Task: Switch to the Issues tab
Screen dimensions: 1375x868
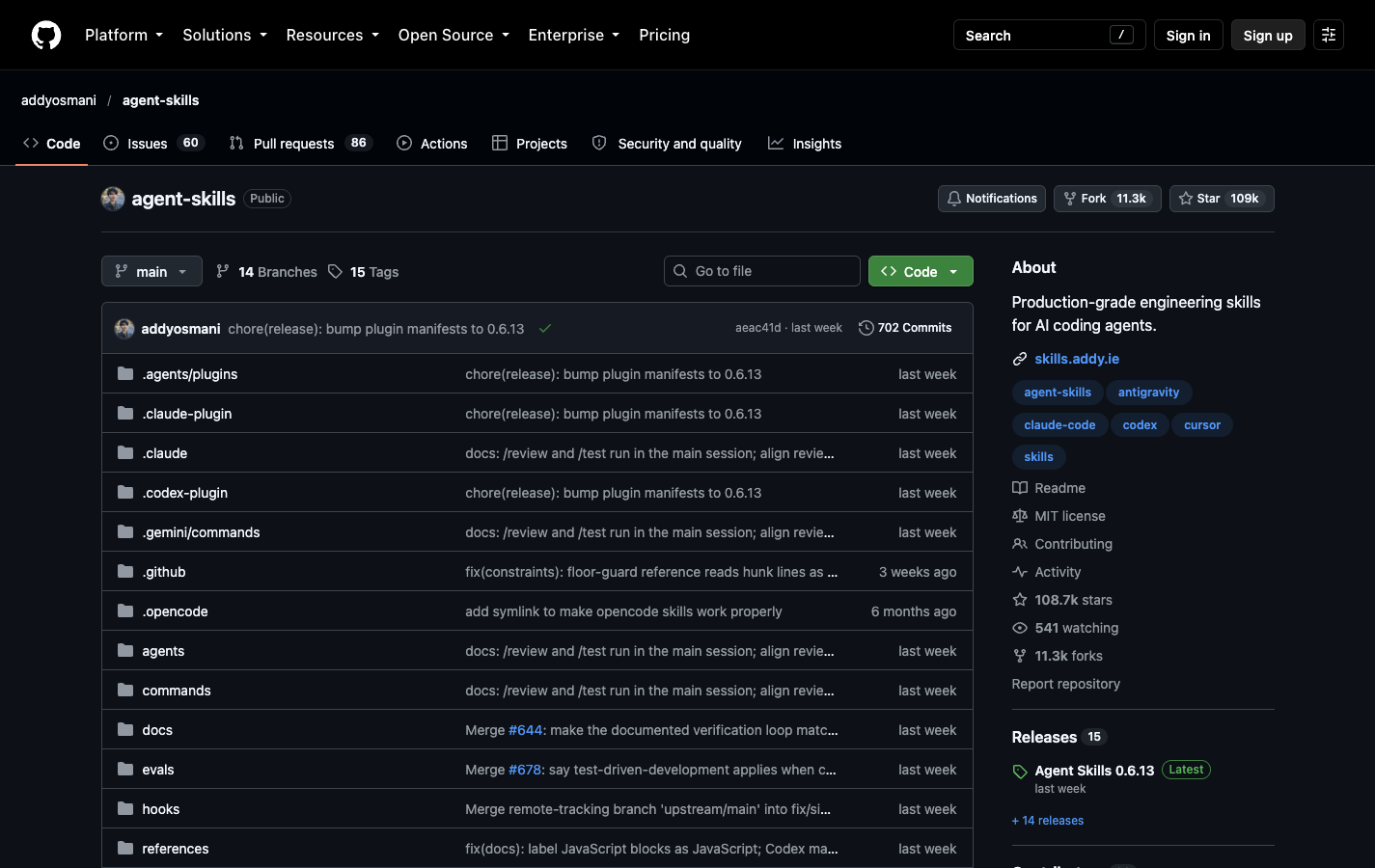Action: 152,144
